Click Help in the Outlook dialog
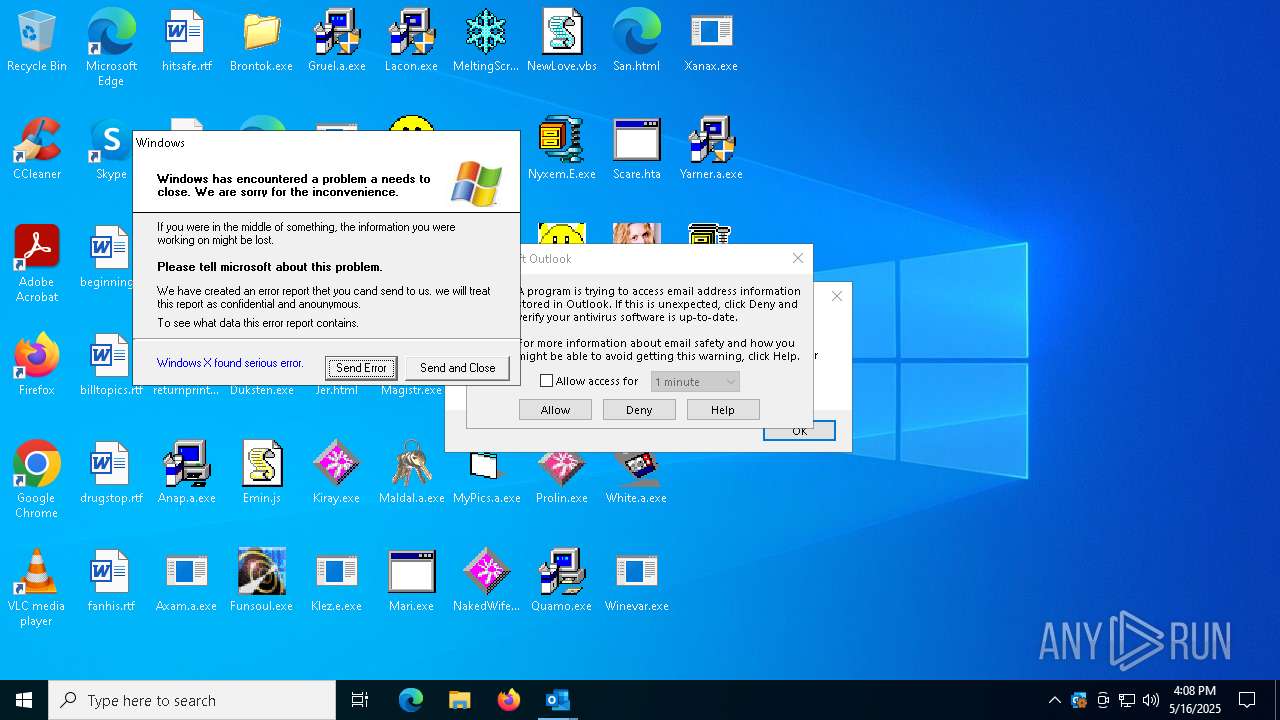This screenshot has height=720, width=1280. (x=723, y=410)
